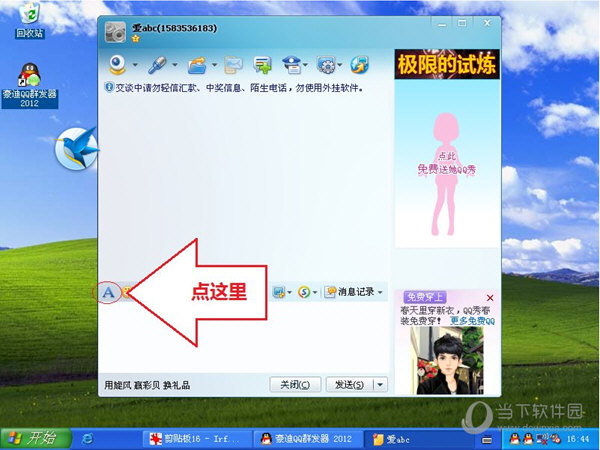Open the applications gear icon

[326, 65]
